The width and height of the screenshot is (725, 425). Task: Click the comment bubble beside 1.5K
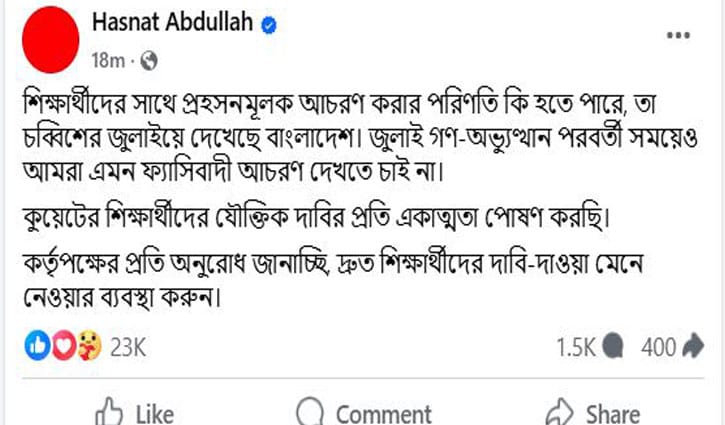[615, 347]
